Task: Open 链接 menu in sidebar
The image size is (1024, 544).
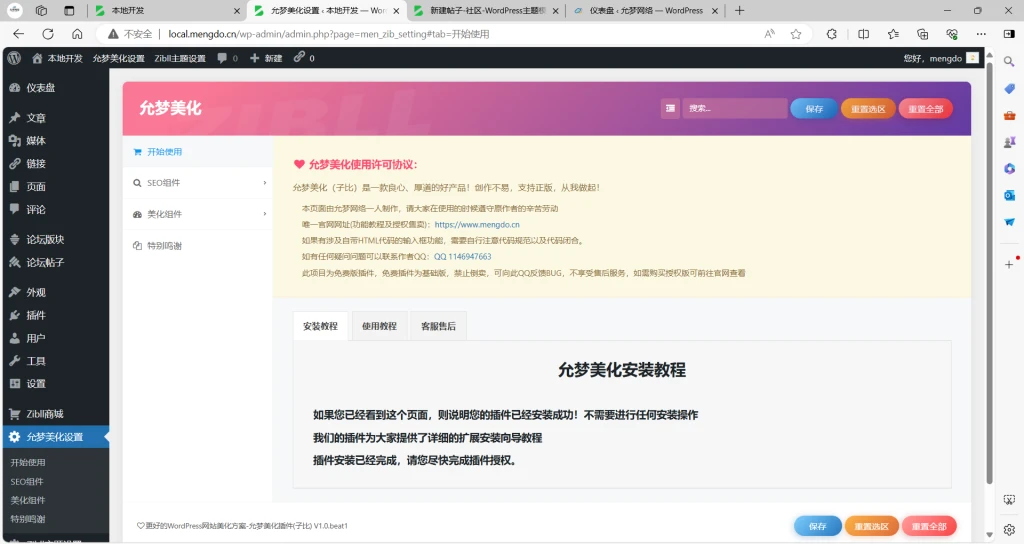Action: (x=56, y=163)
